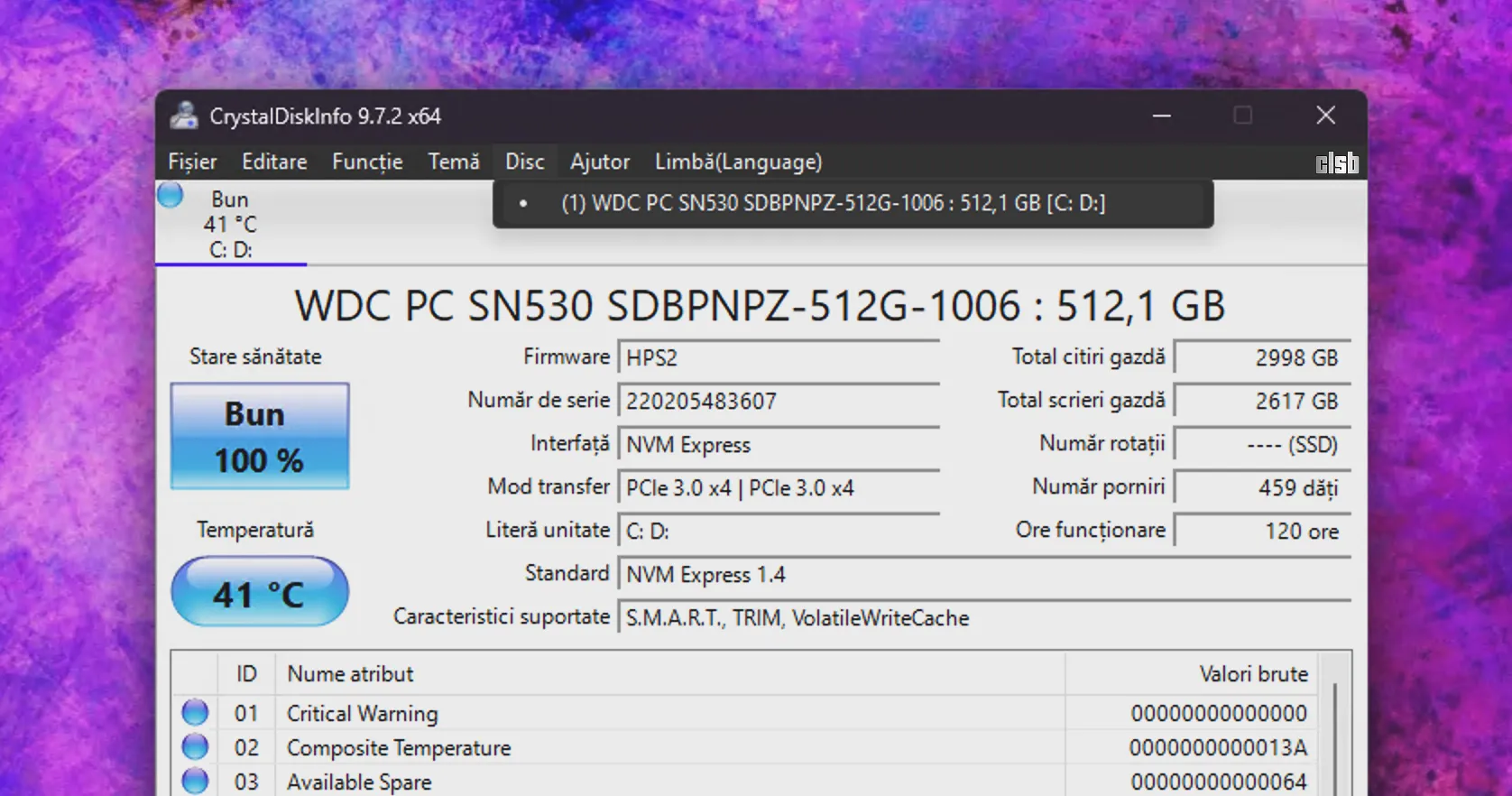Click the ID column header

pos(246,673)
